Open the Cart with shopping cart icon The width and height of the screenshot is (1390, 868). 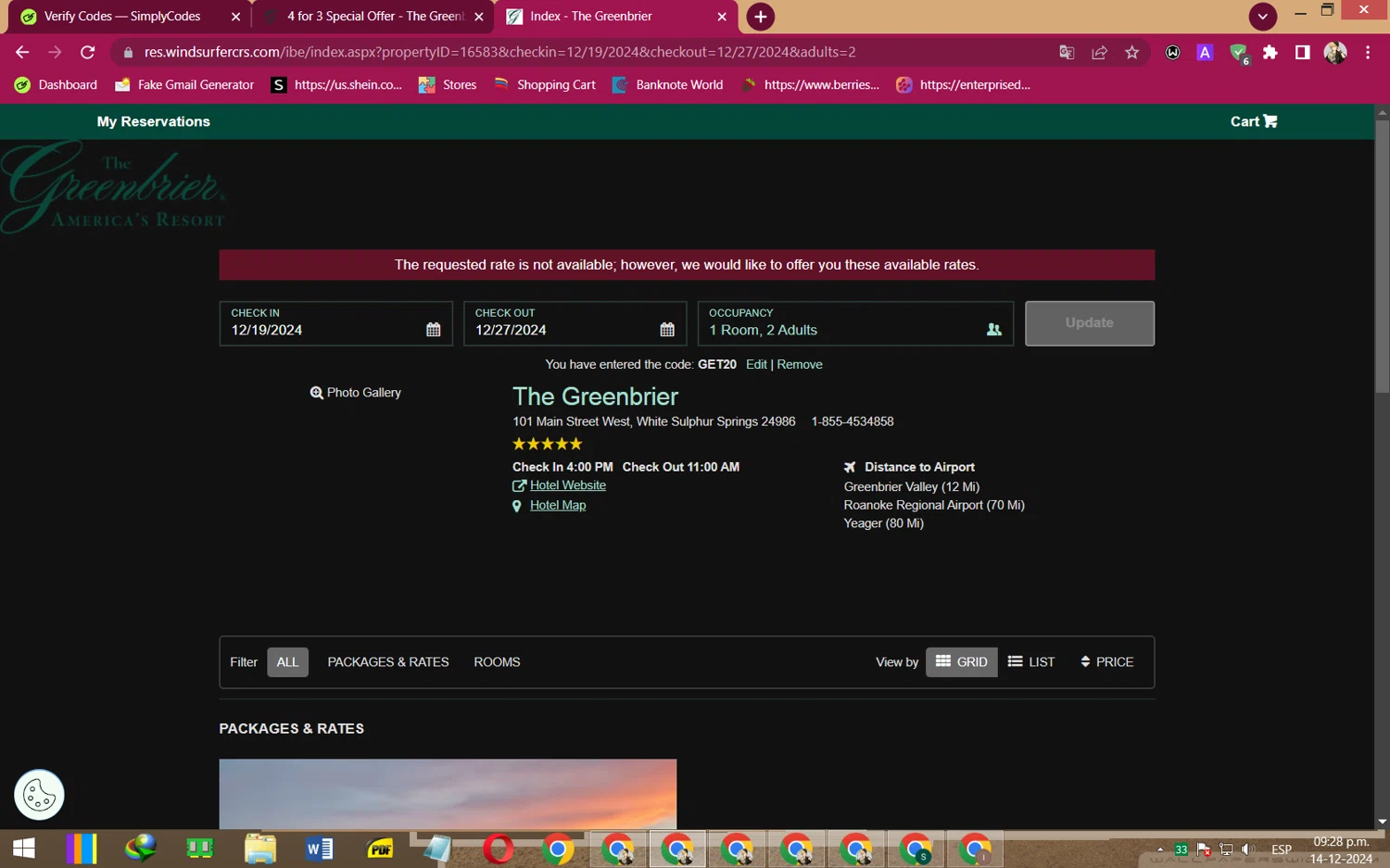coord(1254,121)
